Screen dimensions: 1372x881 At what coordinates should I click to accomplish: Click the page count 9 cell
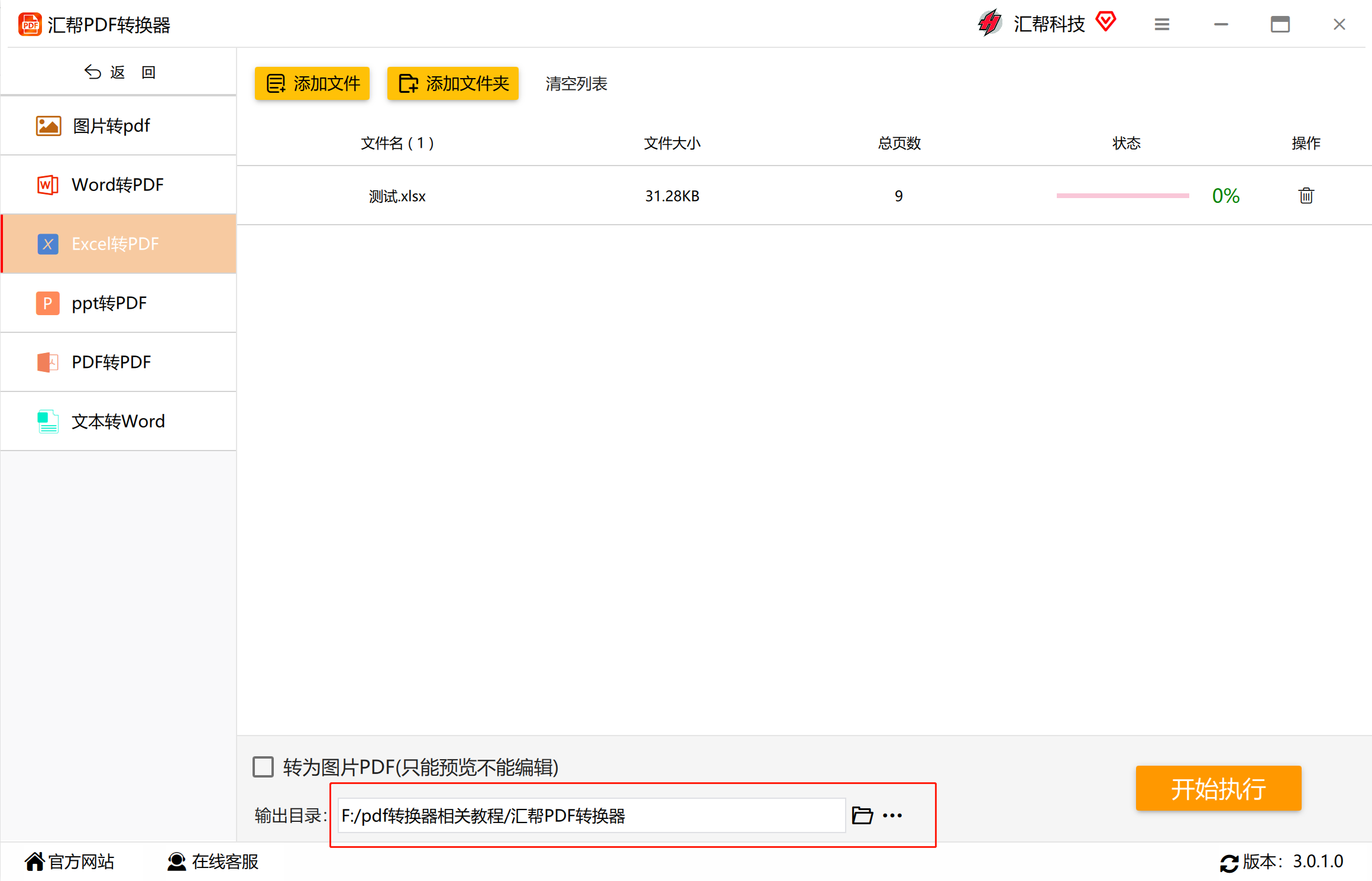tap(899, 196)
